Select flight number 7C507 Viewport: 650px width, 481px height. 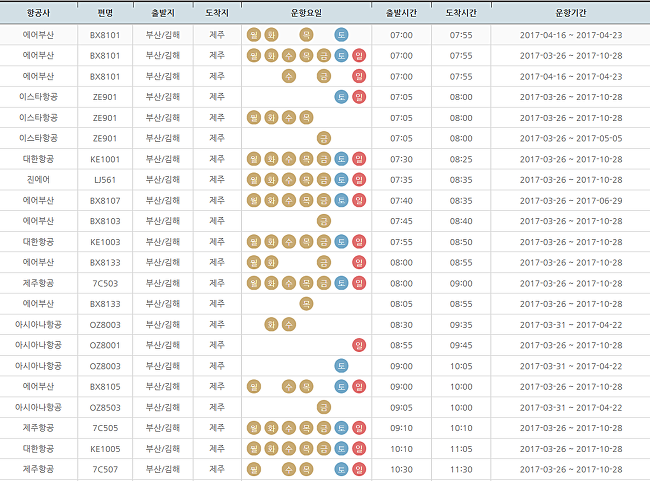point(105,470)
